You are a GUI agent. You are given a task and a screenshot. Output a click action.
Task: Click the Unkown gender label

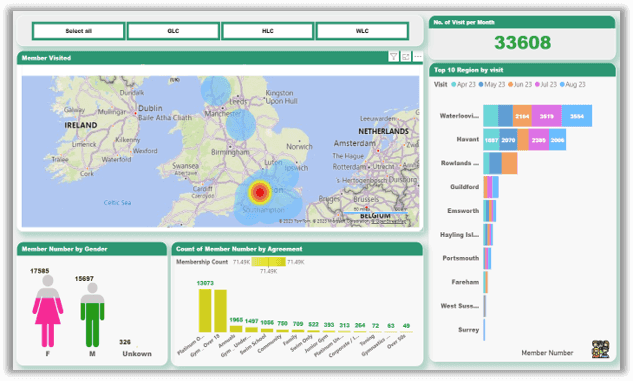point(137,354)
